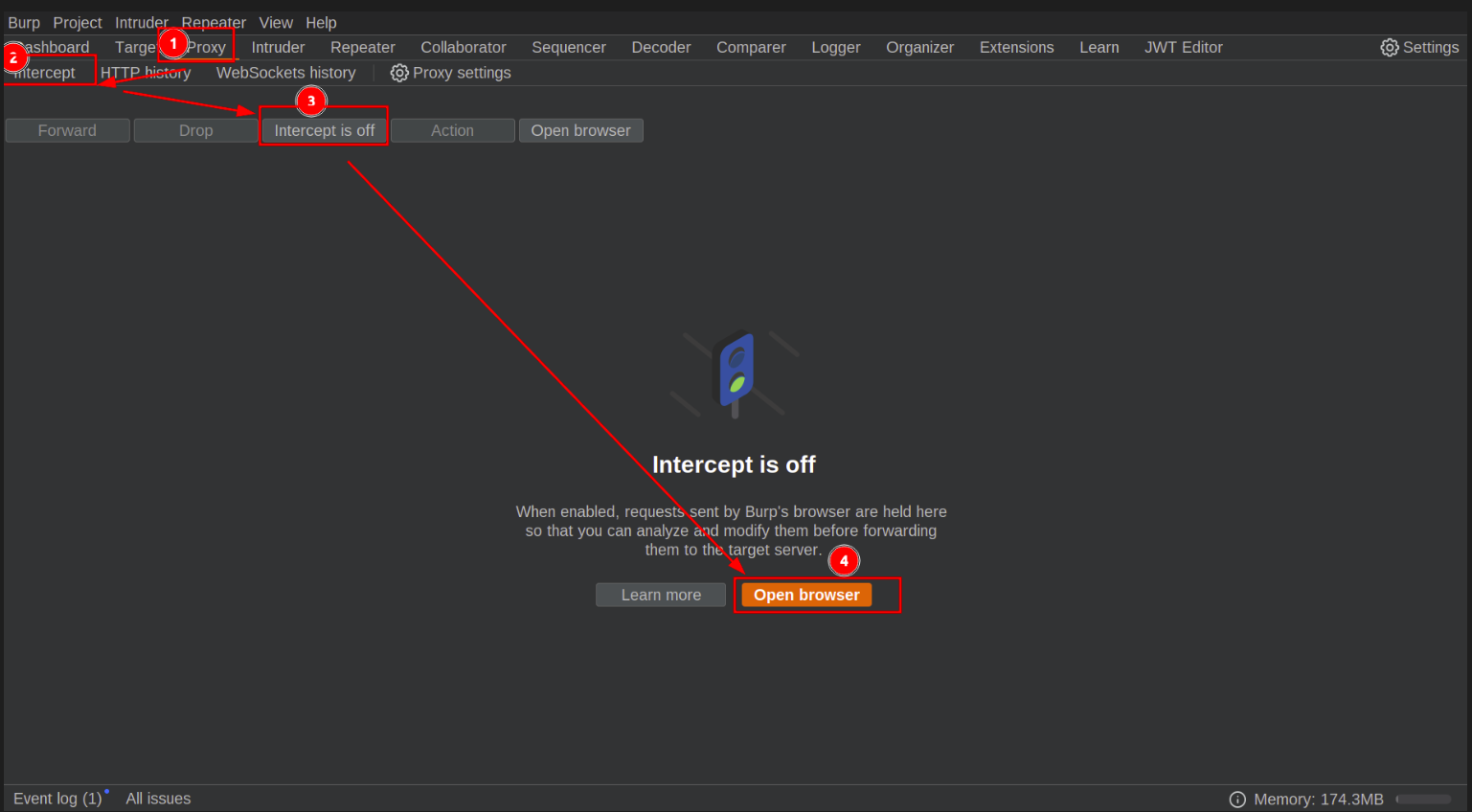Switch to the Logger tab
Image resolution: width=1472 pixels, height=812 pixels.
(x=836, y=47)
